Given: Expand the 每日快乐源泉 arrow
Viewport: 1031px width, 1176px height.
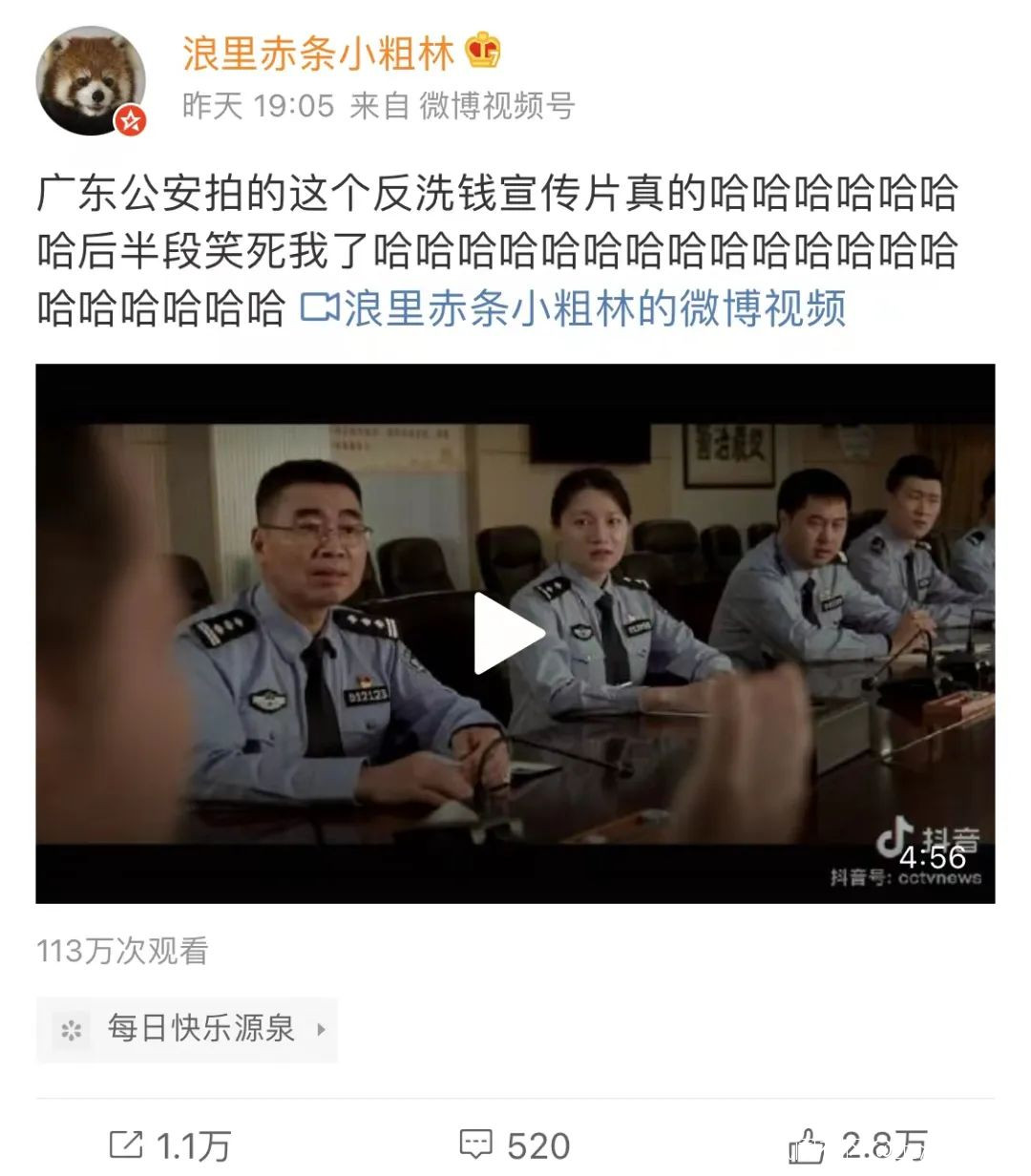Looking at the screenshot, I should pos(322,1029).
